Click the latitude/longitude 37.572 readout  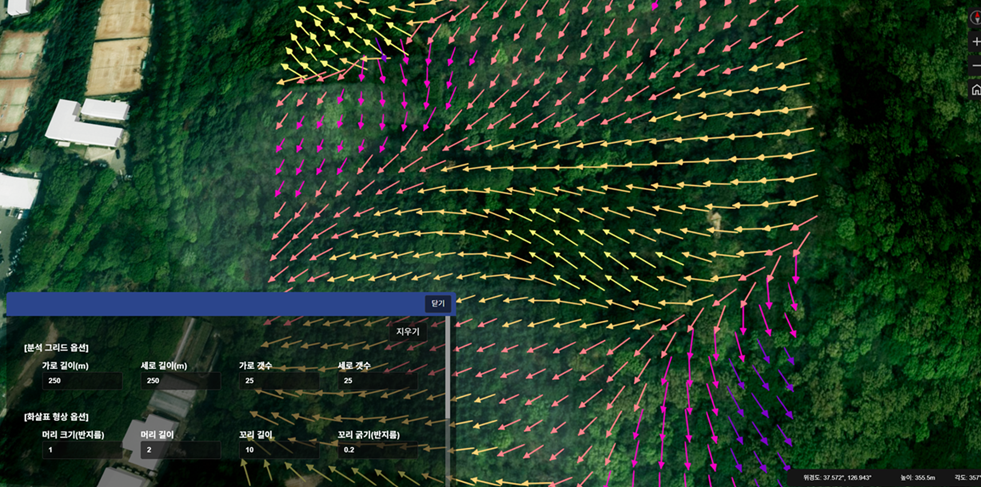click(x=836, y=478)
